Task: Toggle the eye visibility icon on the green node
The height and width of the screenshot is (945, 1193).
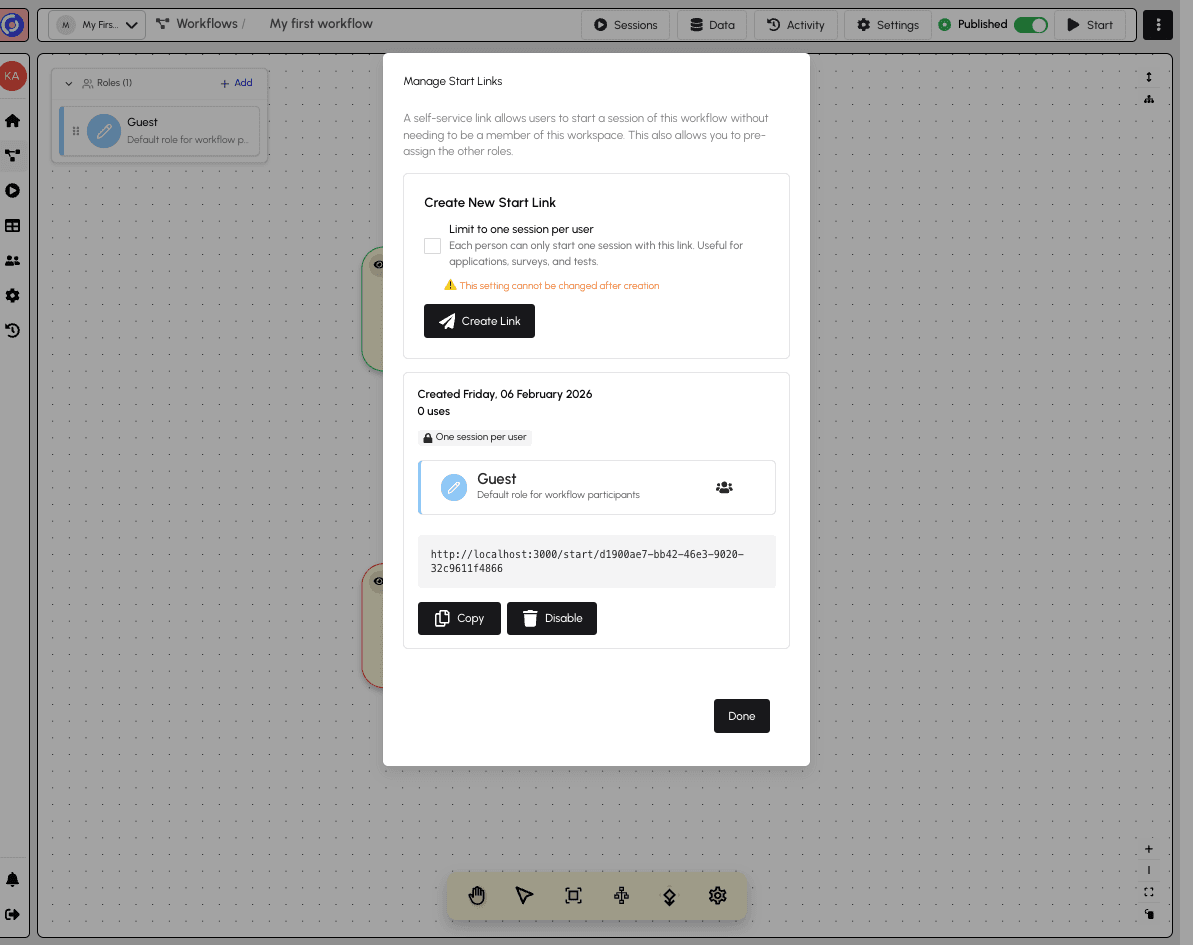Action: click(379, 265)
